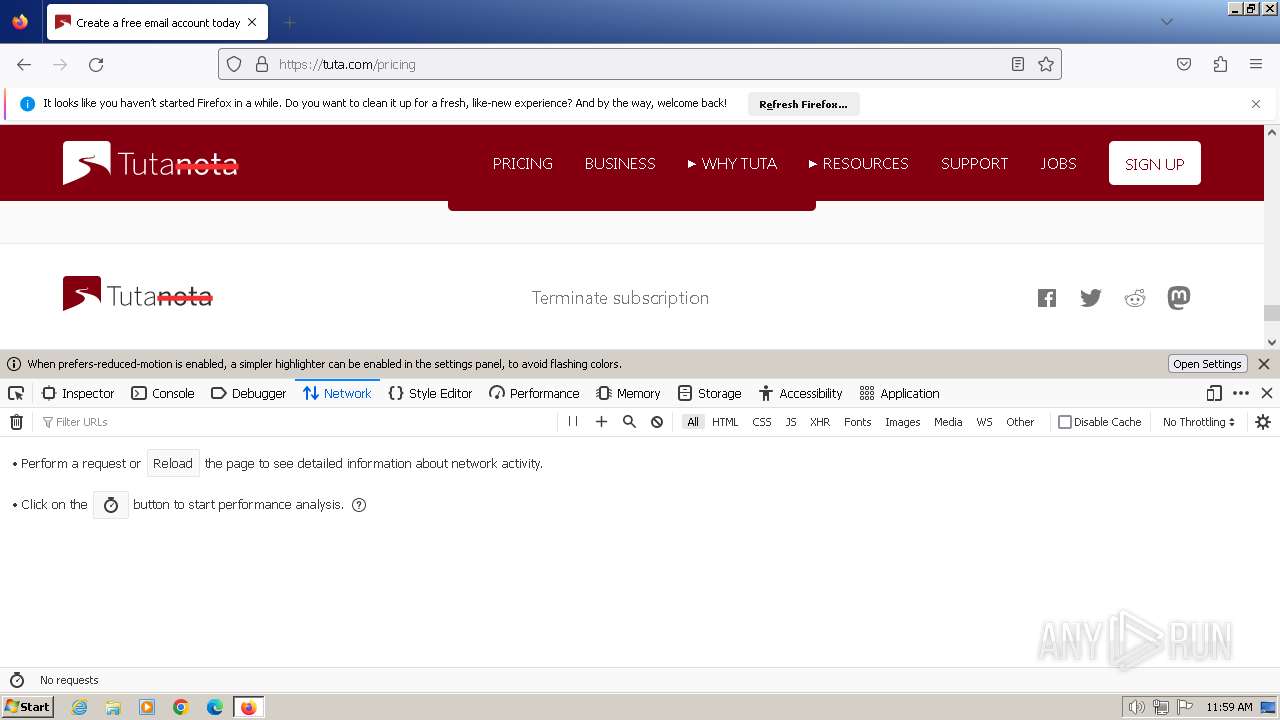
Task: Filter requests by WS
Action: (x=984, y=422)
